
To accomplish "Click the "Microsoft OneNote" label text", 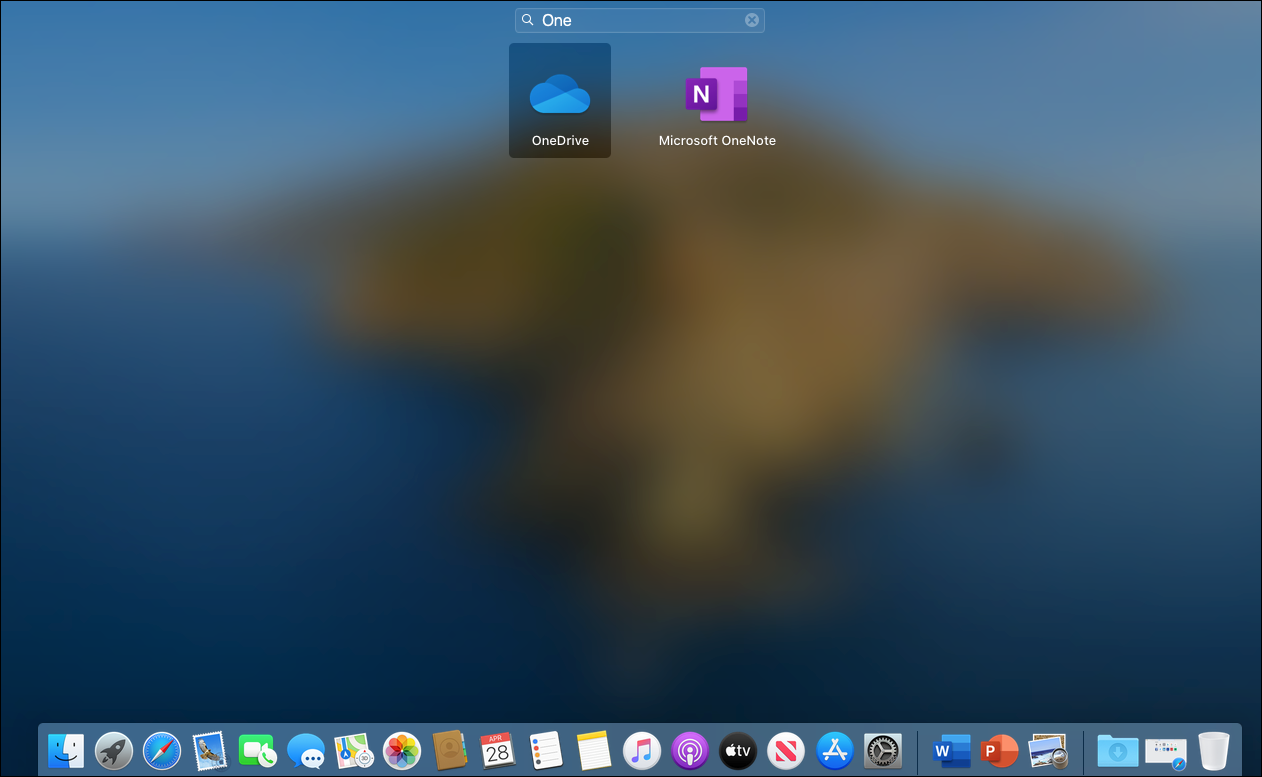I will click(717, 141).
